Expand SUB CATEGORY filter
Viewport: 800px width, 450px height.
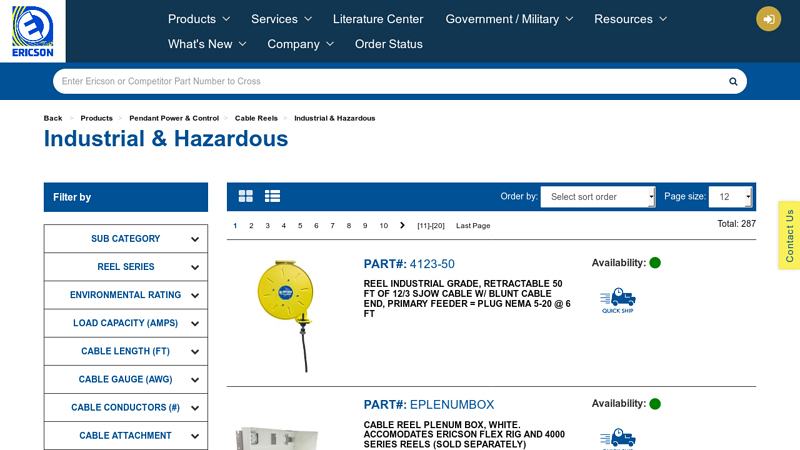[126, 239]
